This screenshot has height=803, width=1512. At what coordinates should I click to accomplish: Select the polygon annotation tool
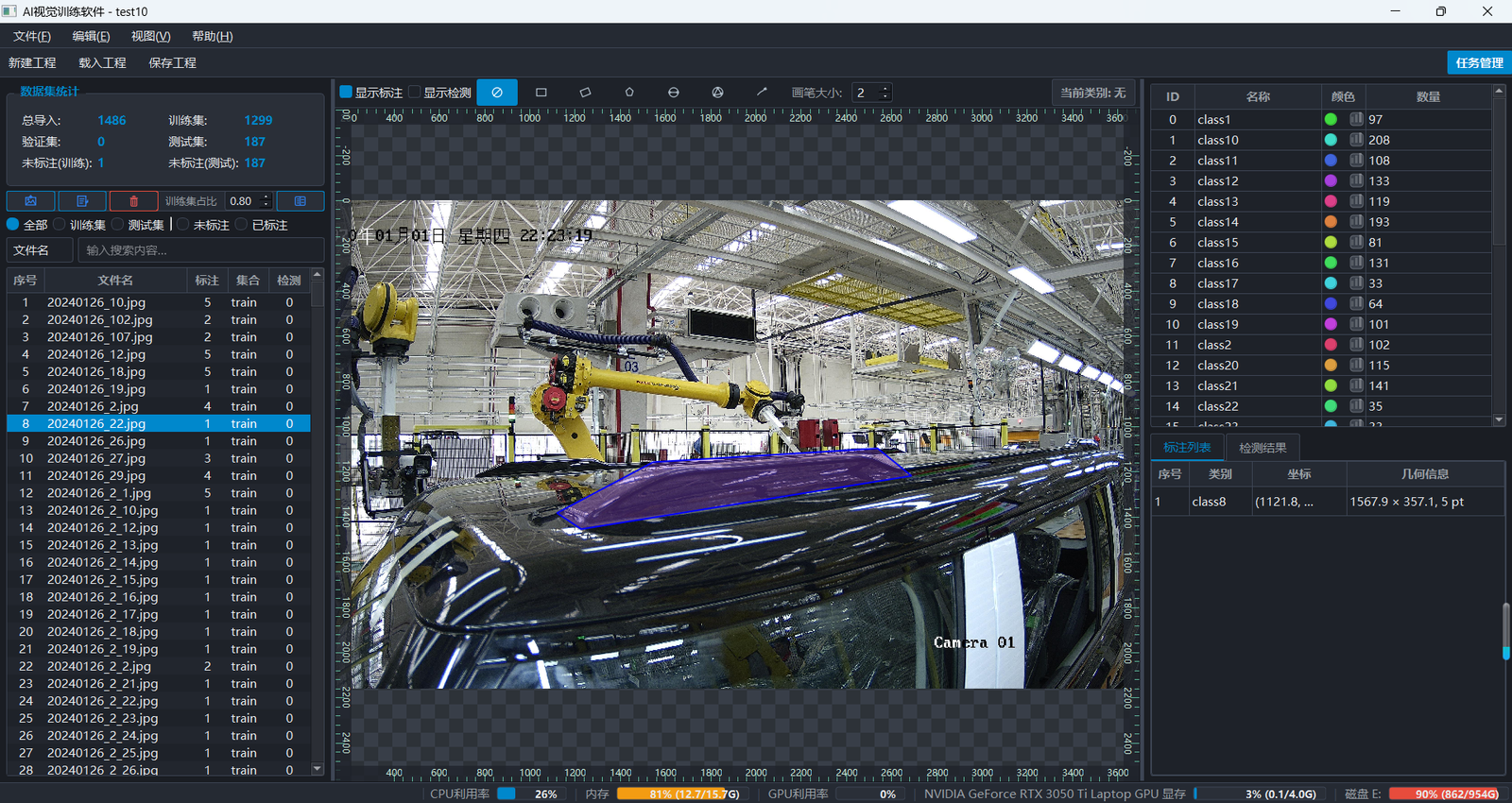629,93
